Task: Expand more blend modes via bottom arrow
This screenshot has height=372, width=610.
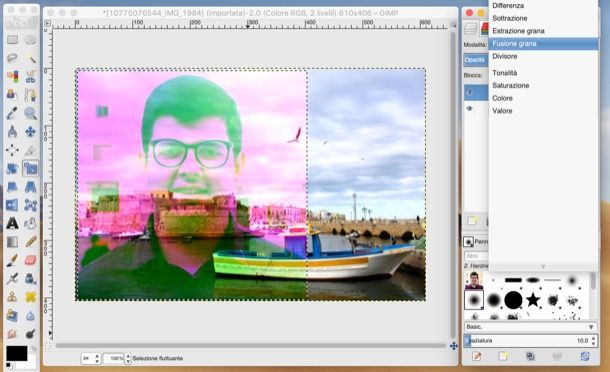Action: pyautogui.click(x=543, y=267)
